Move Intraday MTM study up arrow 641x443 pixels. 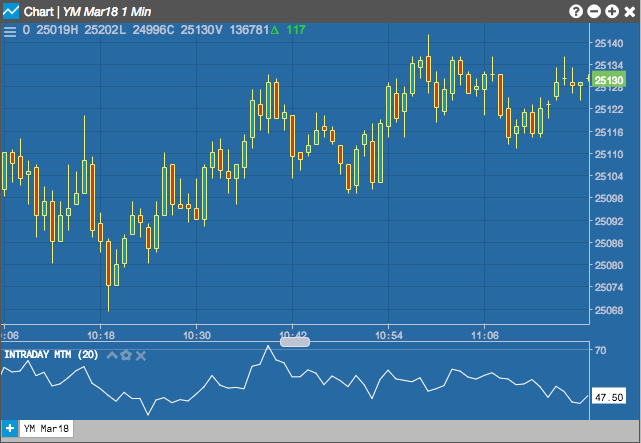(x=112, y=355)
